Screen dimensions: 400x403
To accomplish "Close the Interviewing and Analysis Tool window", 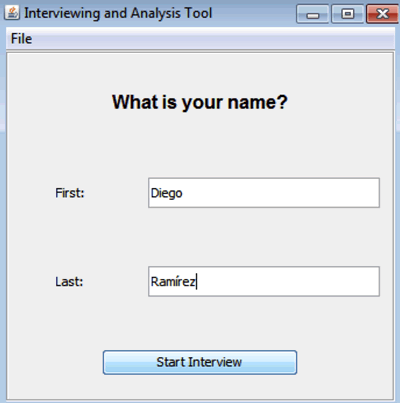I will click(x=383, y=14).
